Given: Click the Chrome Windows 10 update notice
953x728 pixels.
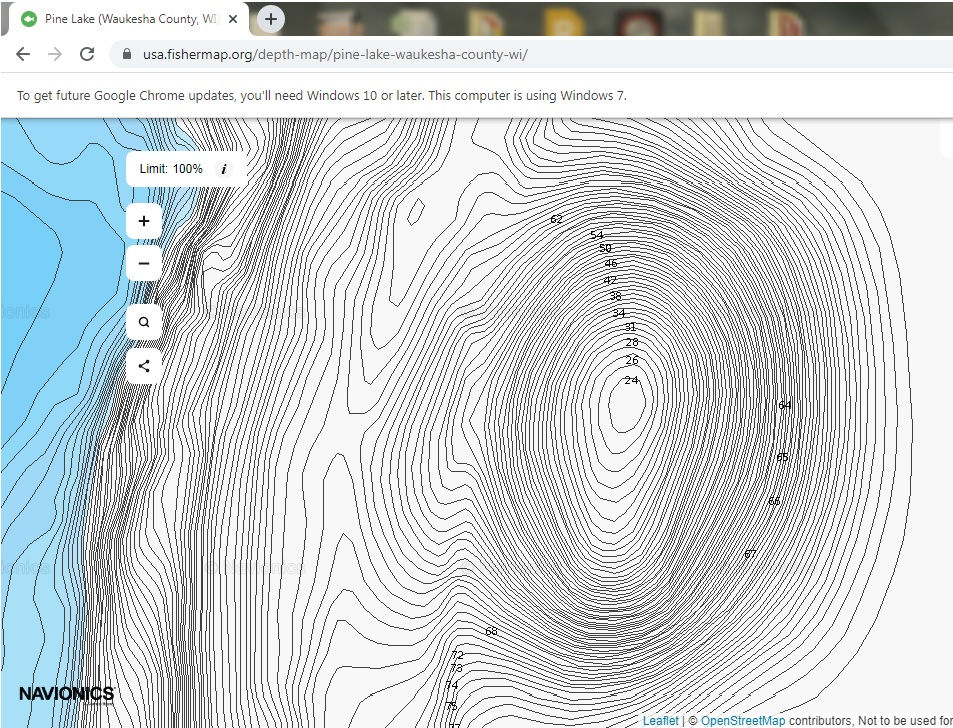Looking at the screenshot, I should (x=322, y=95).
